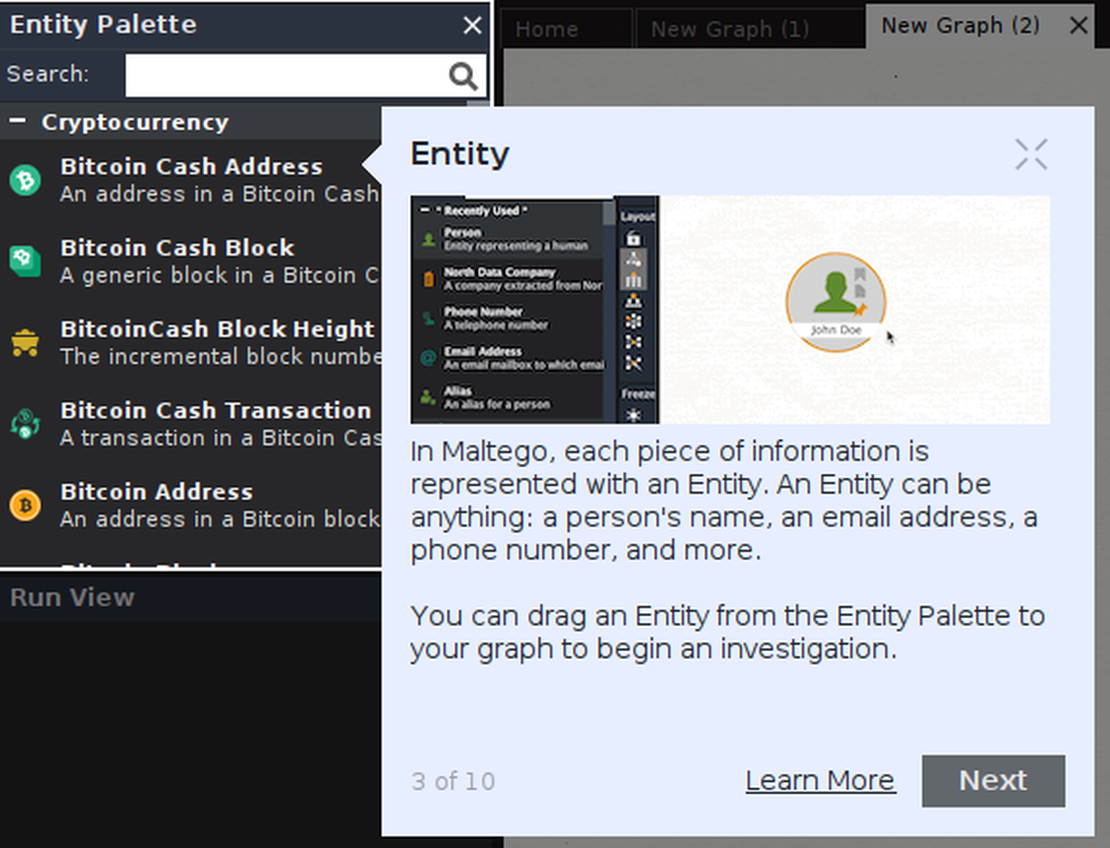Switch to the New Graph (1) tab
1110x848 pixels.
pos(730,29)
